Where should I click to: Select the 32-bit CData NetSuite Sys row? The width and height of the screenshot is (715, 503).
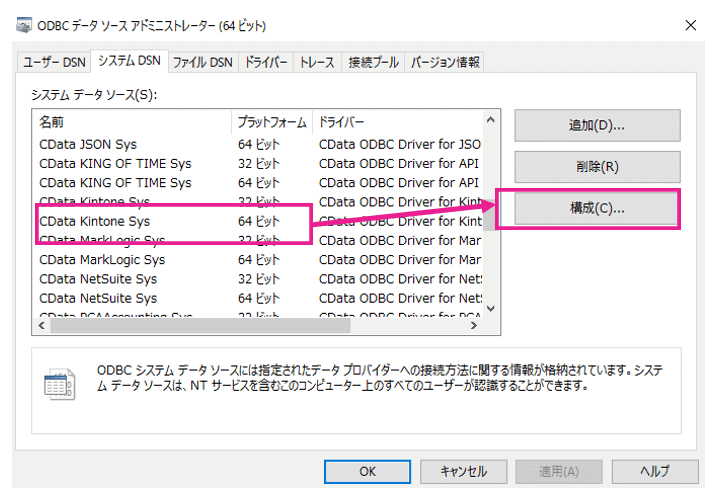point(258,279)
